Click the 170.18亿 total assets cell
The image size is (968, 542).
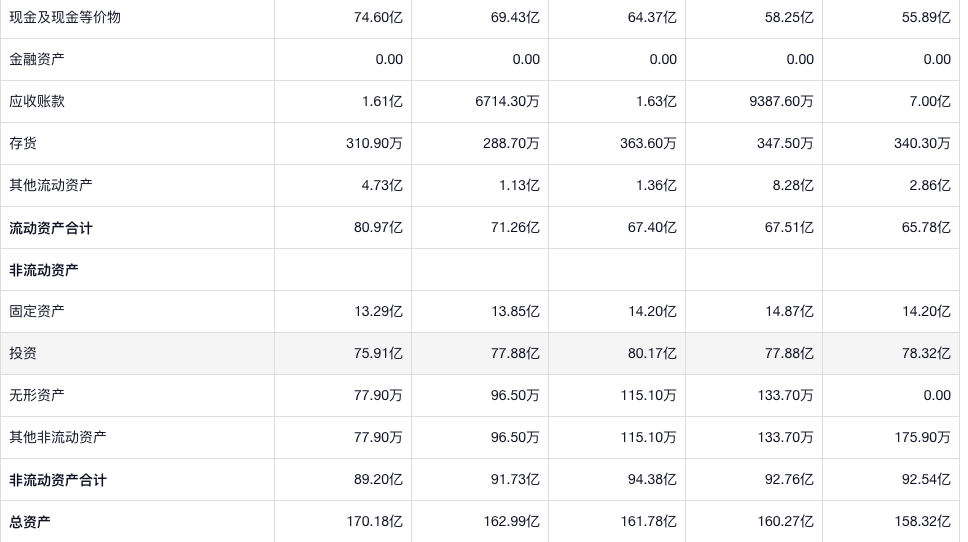(x=374, y=521)
